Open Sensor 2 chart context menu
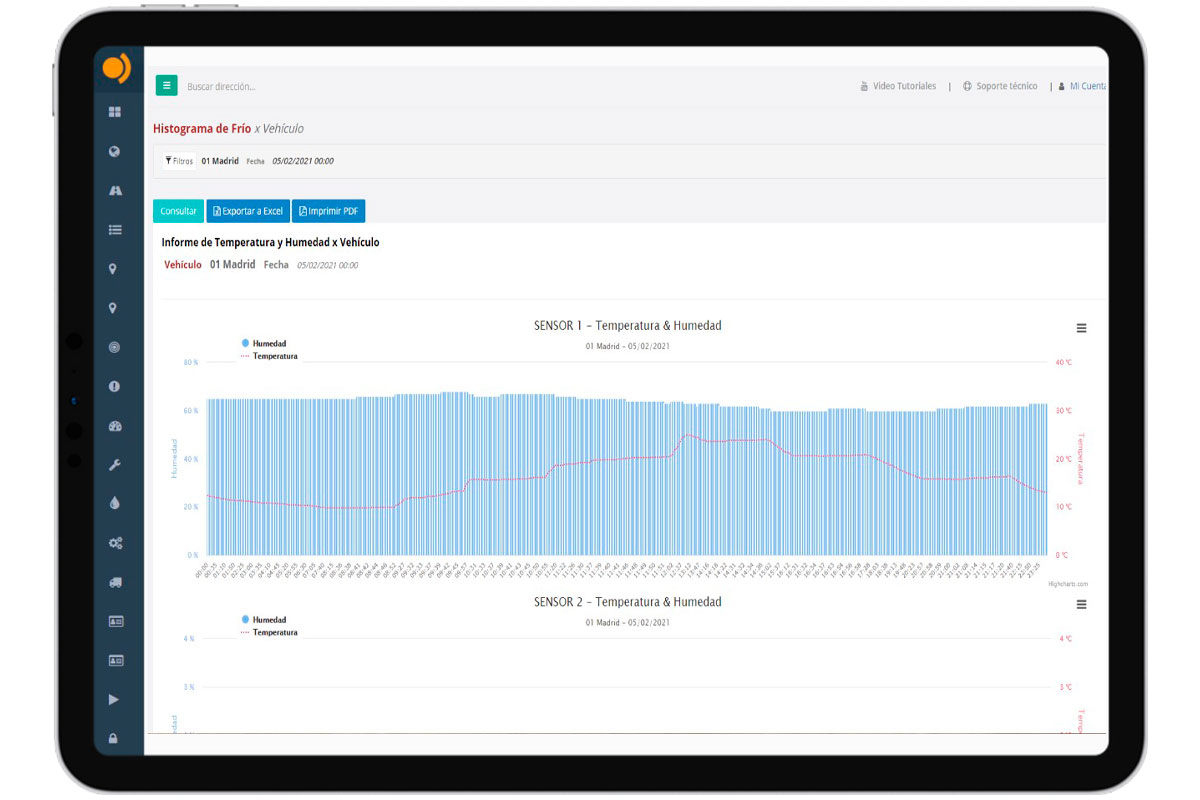Screen dimensions: 1200x800 pos(1081,604)
